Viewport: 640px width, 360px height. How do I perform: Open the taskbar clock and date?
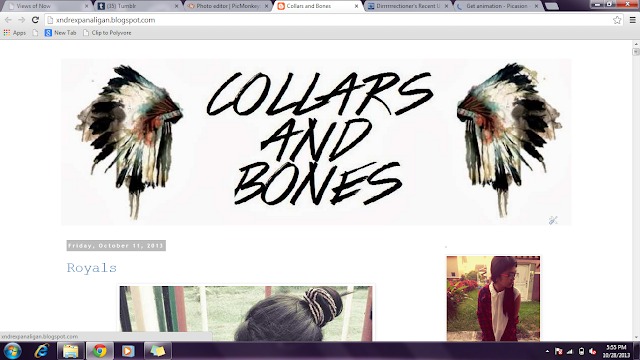pos(616,351)
